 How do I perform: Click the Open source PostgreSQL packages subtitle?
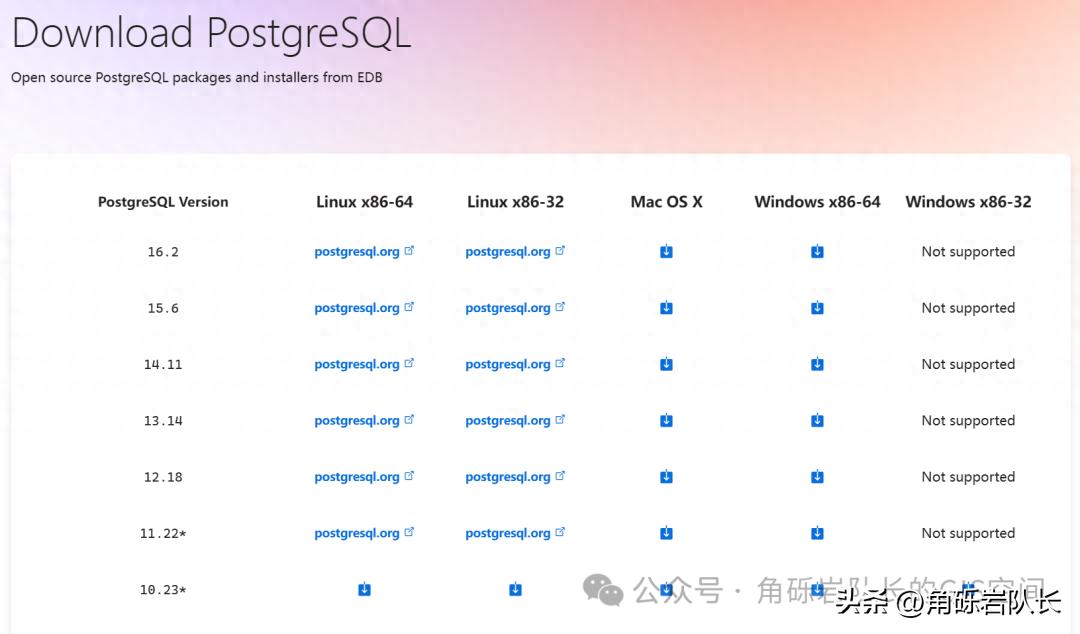click(196, 77)
